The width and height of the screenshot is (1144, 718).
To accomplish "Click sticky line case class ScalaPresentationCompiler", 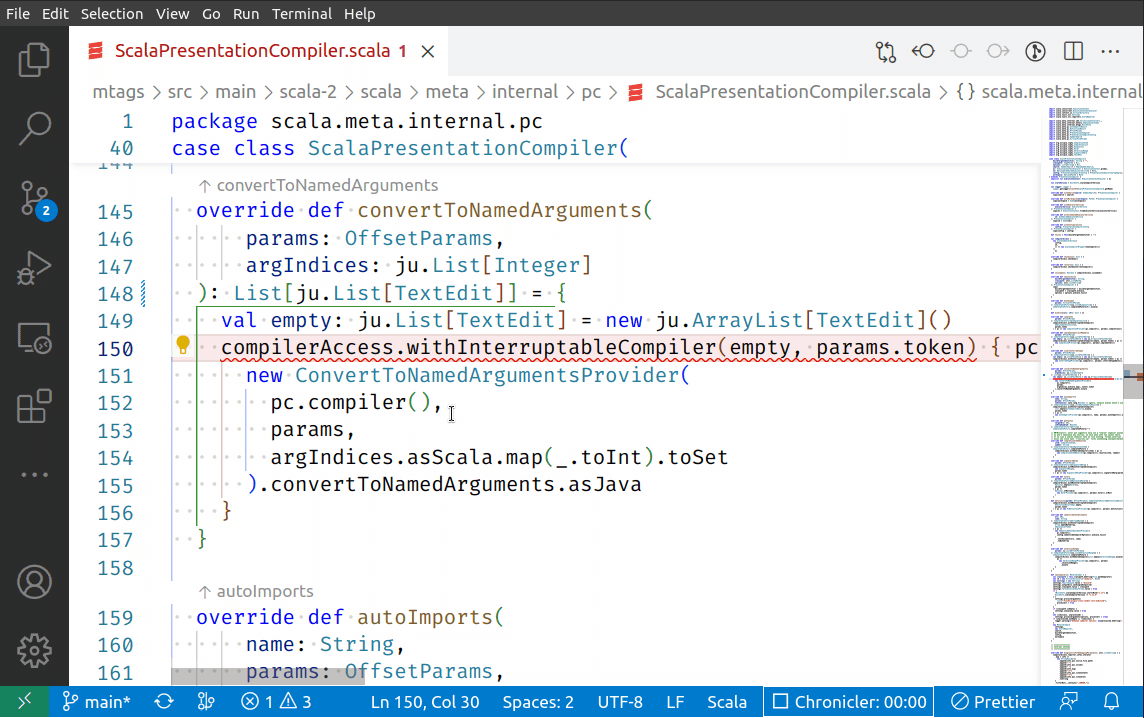I will tap(400, 149).
